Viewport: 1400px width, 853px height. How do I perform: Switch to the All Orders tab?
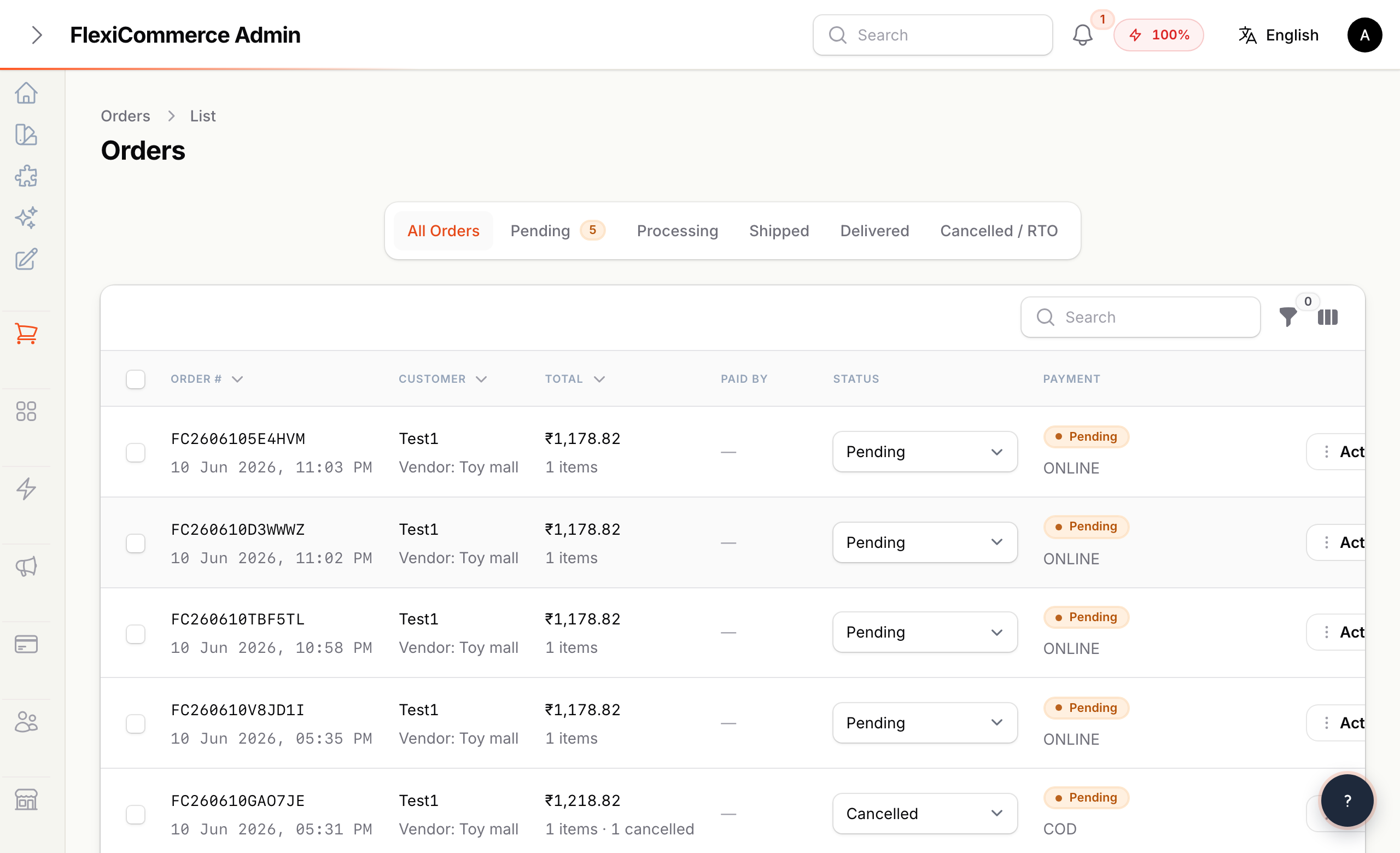[x=443, y=231]
